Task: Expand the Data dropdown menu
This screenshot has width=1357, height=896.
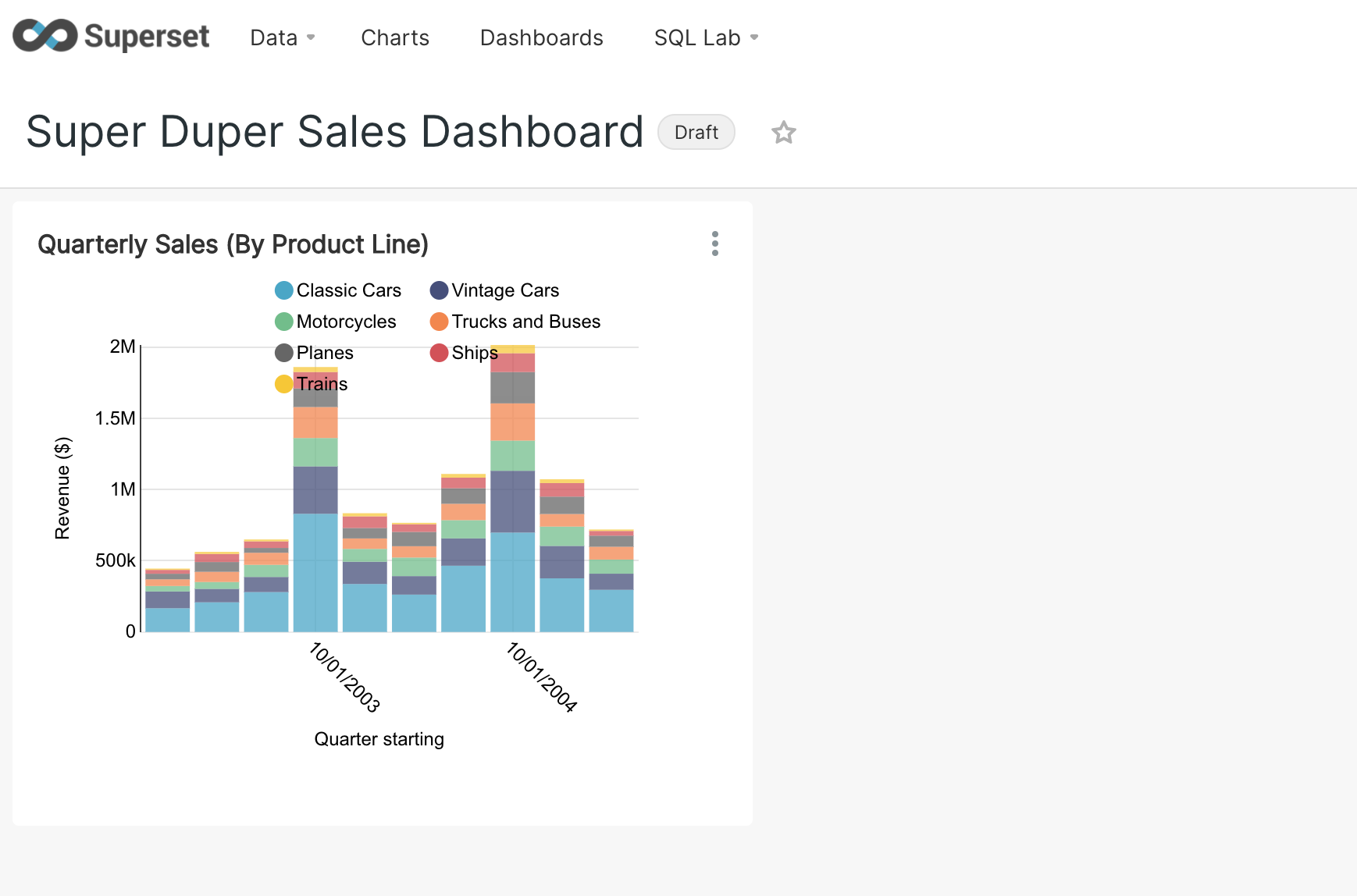Action: (x=282, y=37)
